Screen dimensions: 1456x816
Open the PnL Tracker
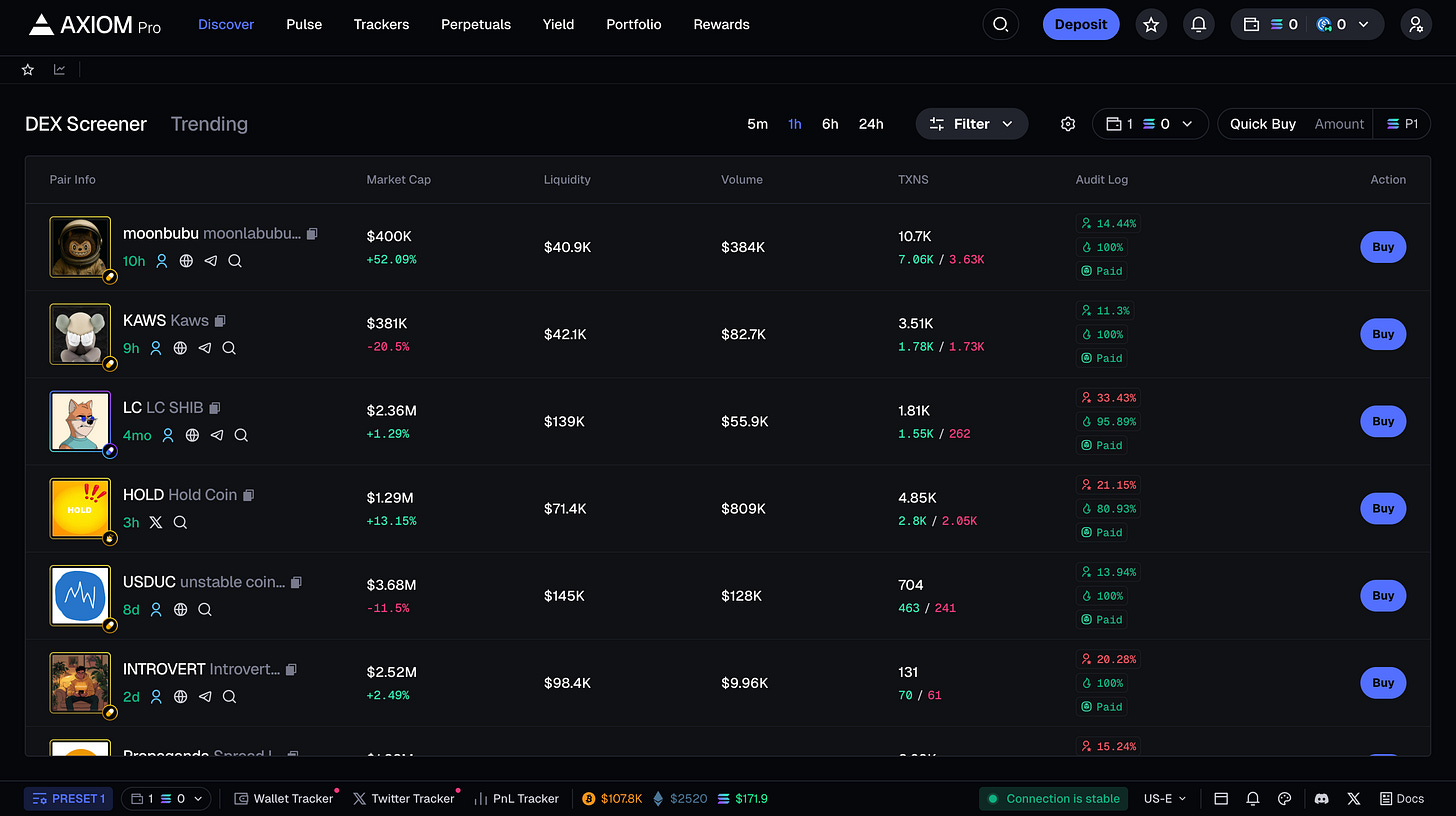tap(516, 799)
